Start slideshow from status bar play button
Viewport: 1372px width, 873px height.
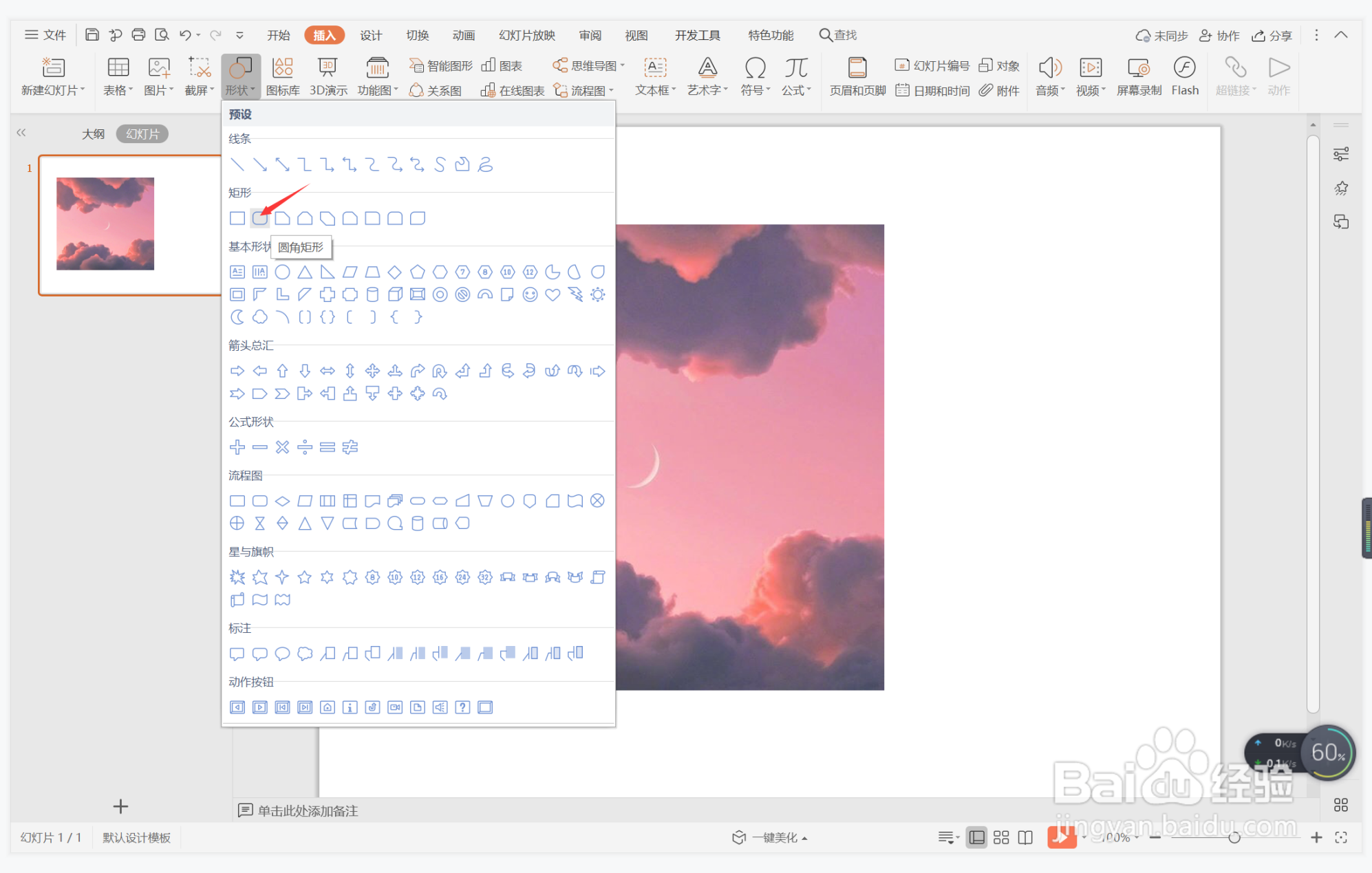click(1062, 838)
